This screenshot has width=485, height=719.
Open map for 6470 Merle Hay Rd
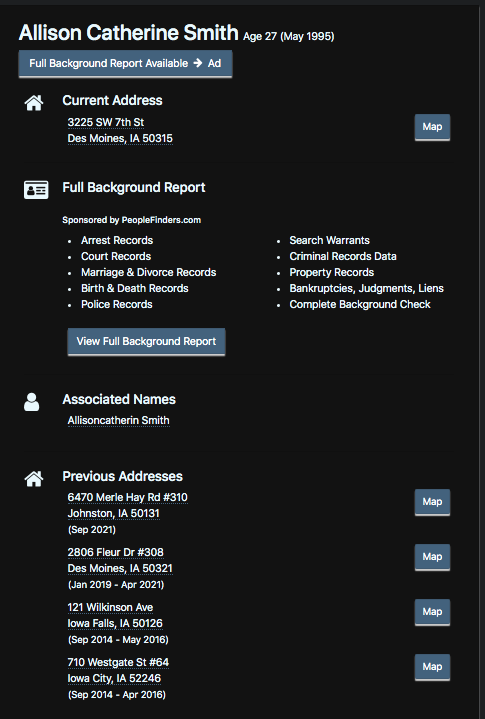432,502
